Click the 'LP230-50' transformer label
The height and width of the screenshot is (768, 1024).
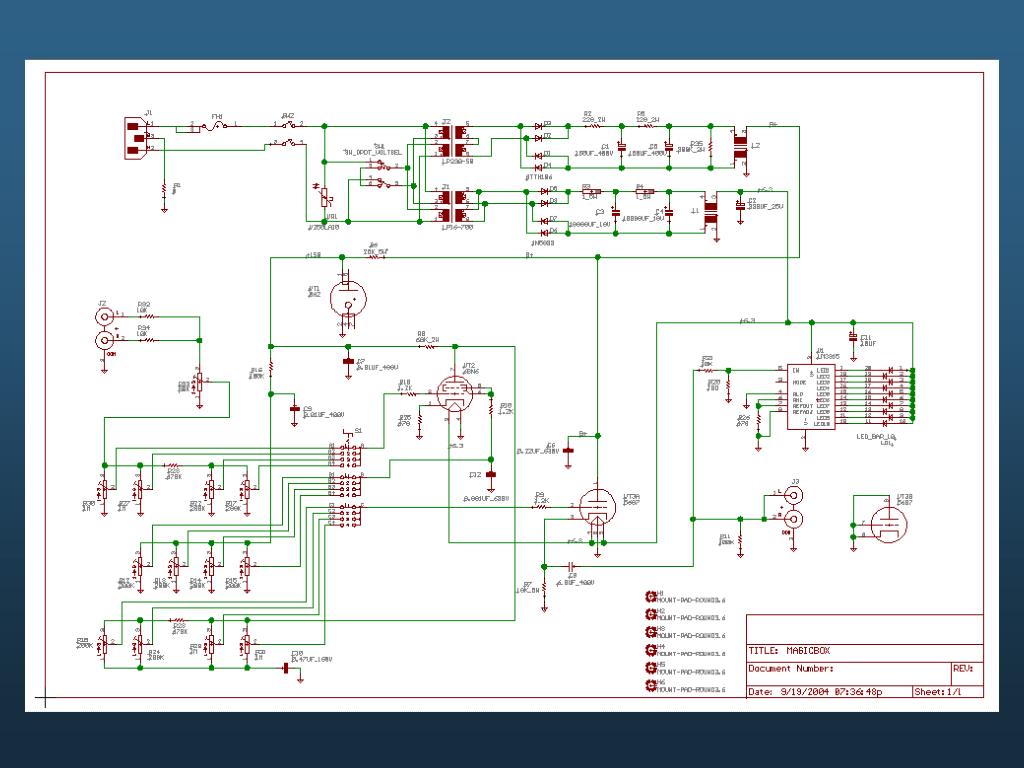tap(457, 161)
